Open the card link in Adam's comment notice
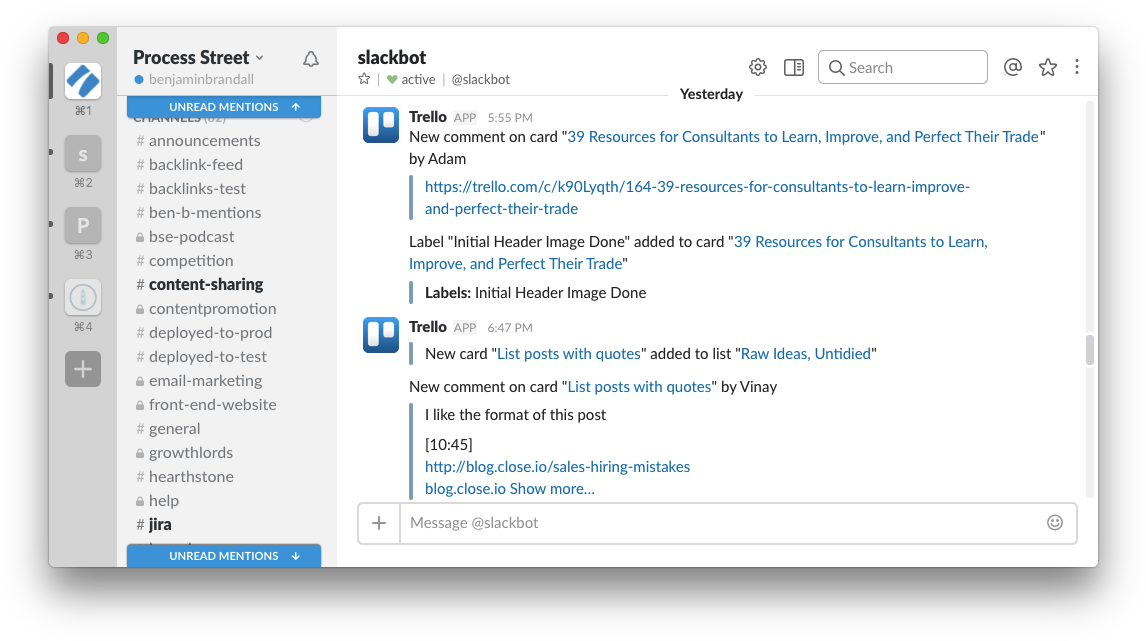 pos(802,137)
